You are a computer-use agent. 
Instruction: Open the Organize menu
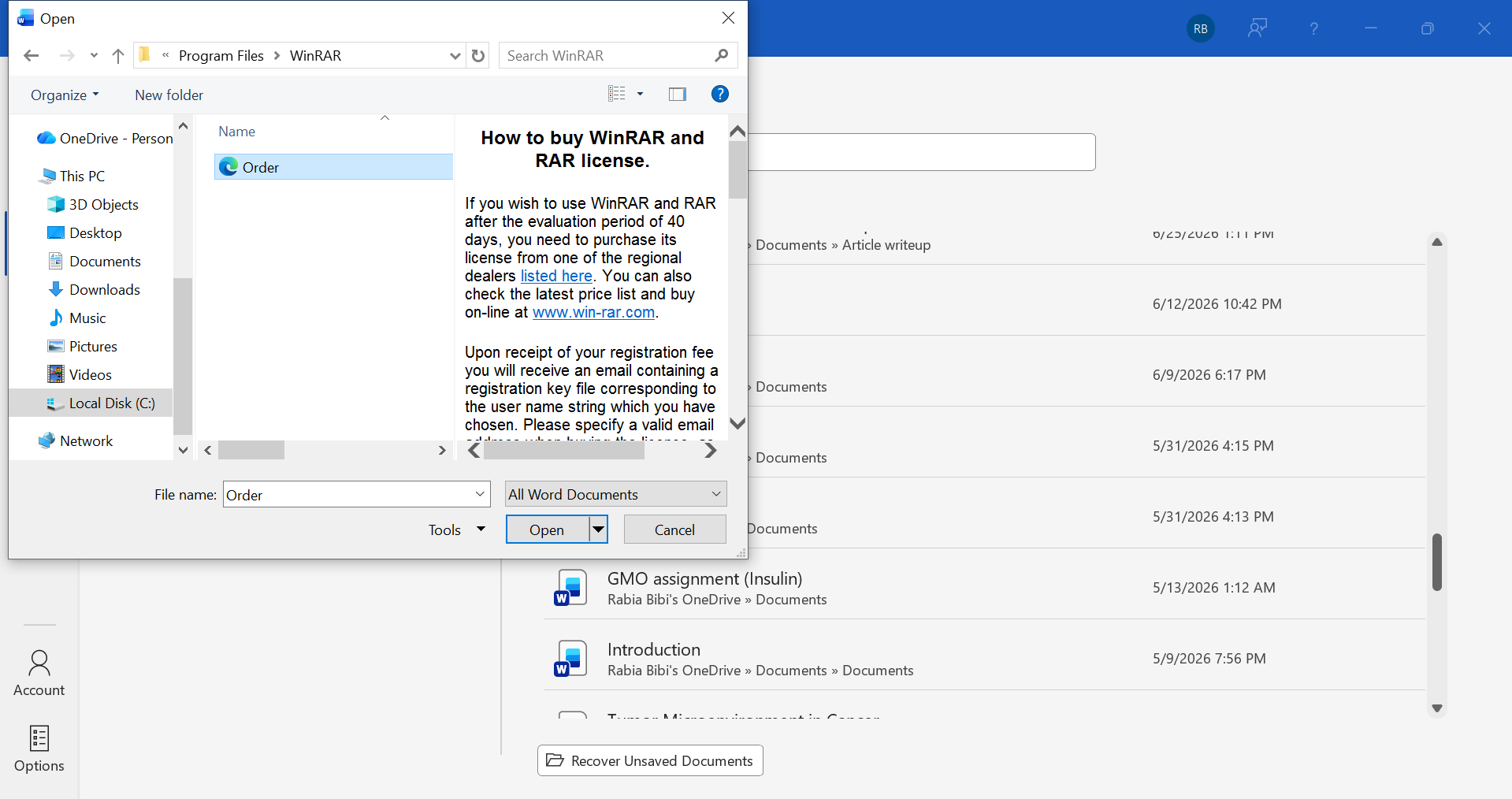65,95
